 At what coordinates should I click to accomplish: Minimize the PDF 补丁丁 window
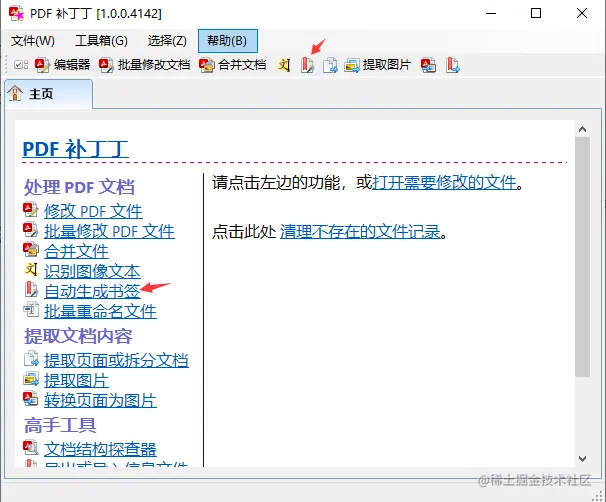point(491,14)
